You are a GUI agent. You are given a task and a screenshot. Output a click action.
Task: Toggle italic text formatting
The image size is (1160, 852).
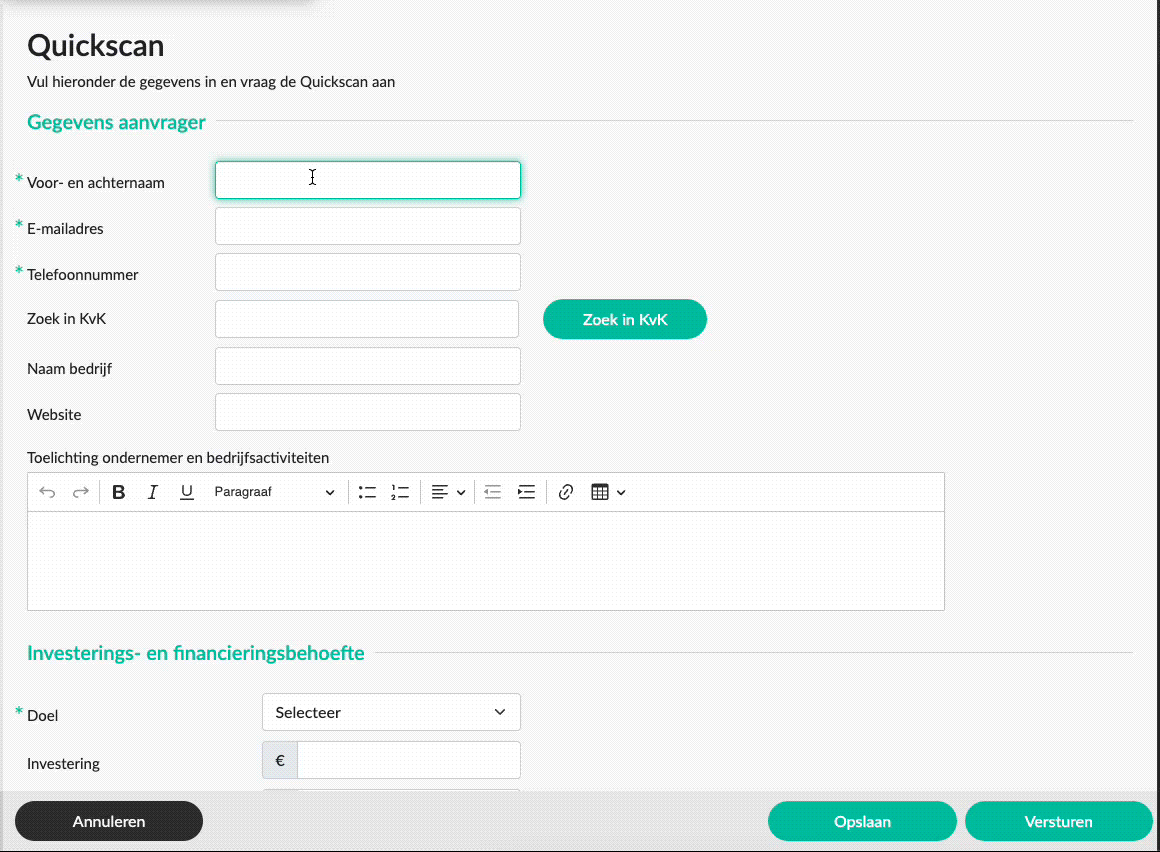[153, 492]
